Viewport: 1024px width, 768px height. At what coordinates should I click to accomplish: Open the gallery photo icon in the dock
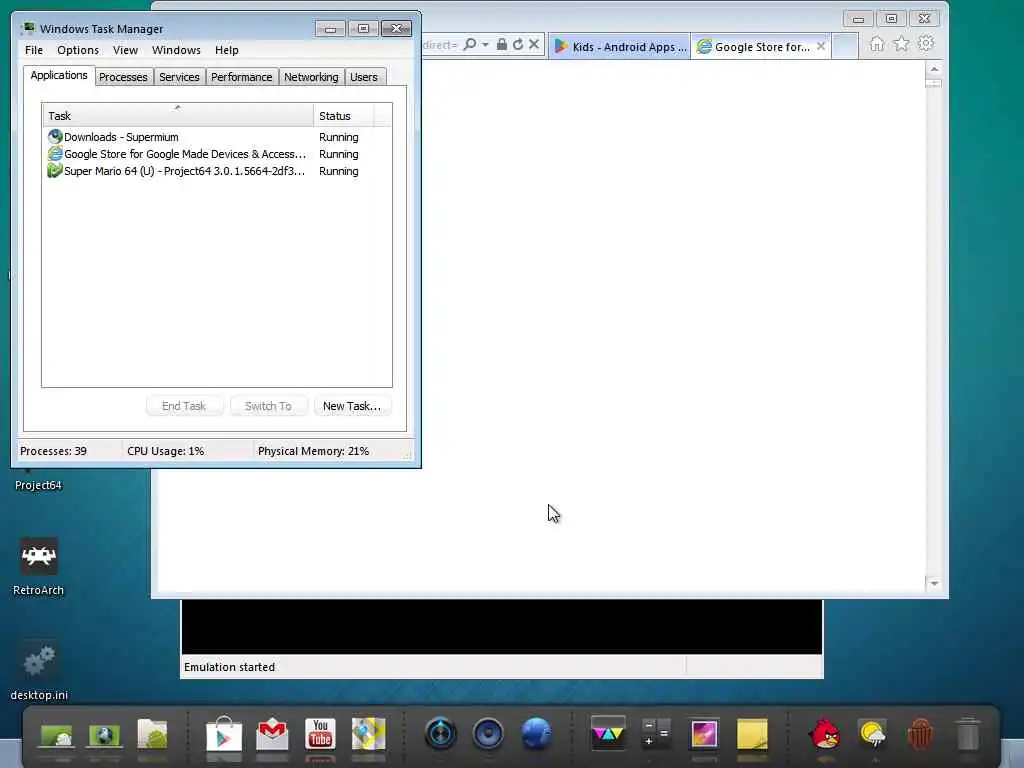(704, 734)
